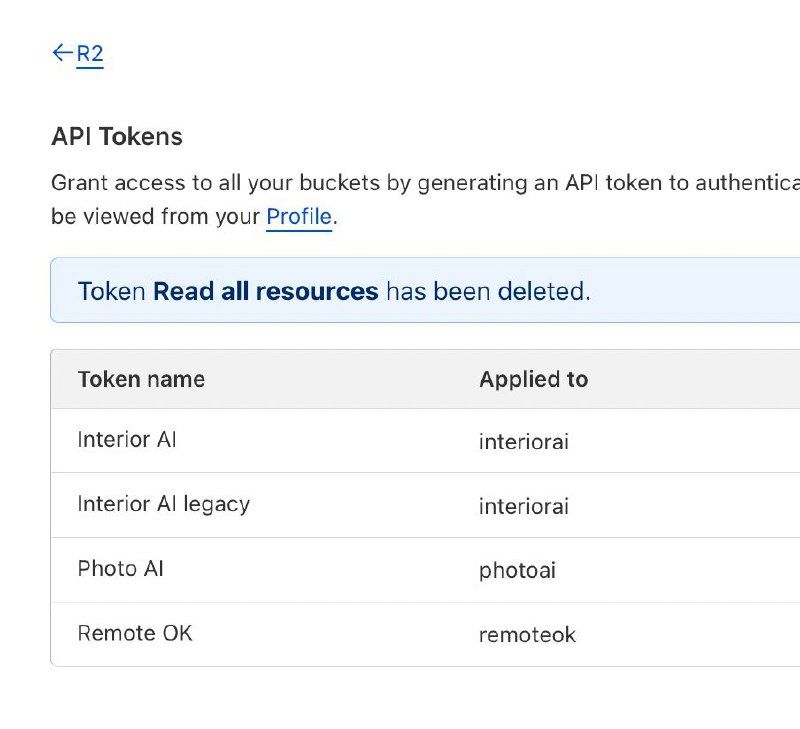Screen dimensions: 800x729
Task: Click the 'Applied to' column header
Action: click(x=533, y=380)
